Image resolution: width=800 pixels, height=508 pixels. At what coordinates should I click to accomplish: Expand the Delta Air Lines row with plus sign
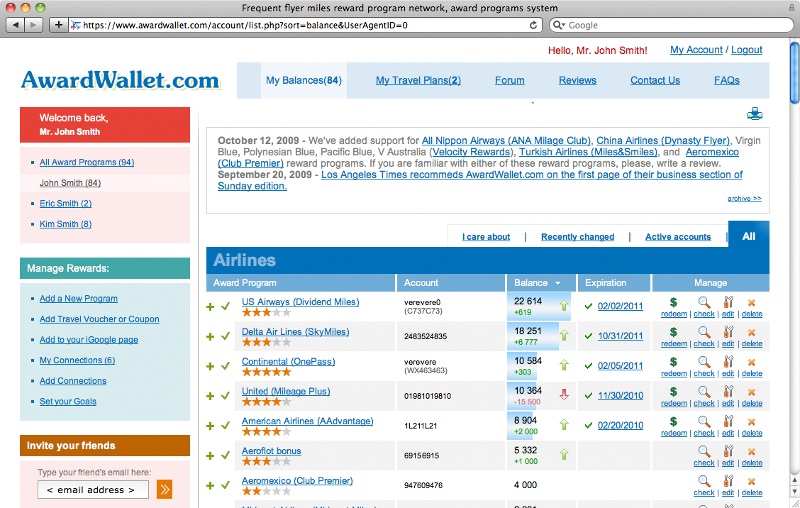[x=210, y=336]
